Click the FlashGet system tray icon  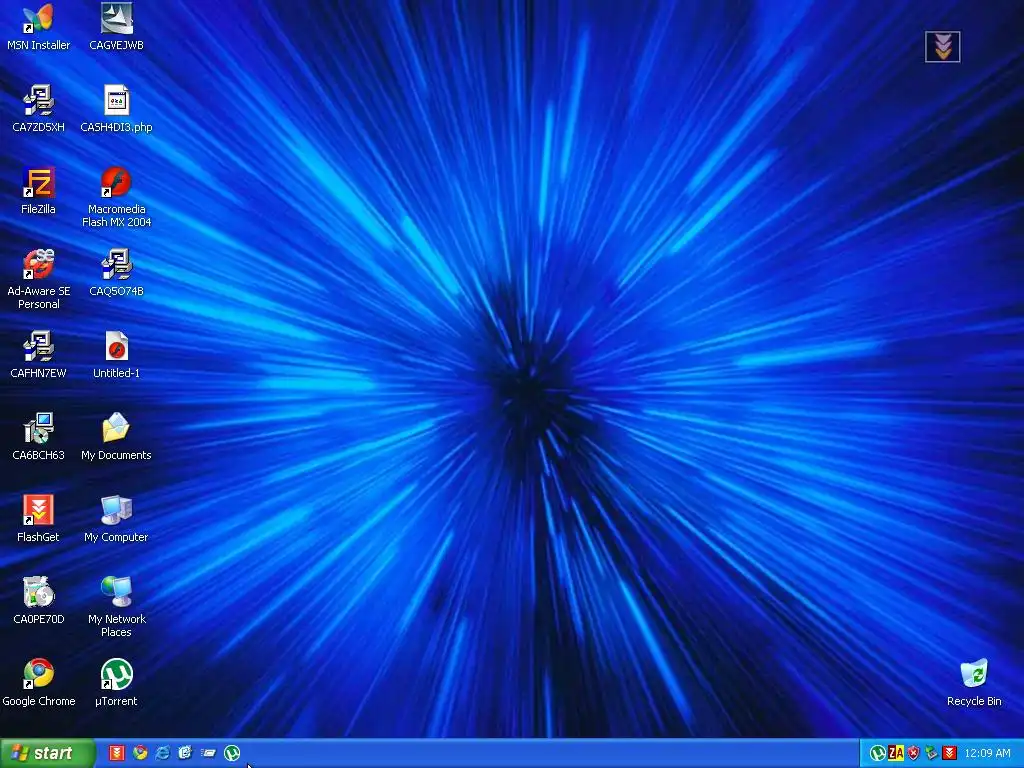pos(949,753)
